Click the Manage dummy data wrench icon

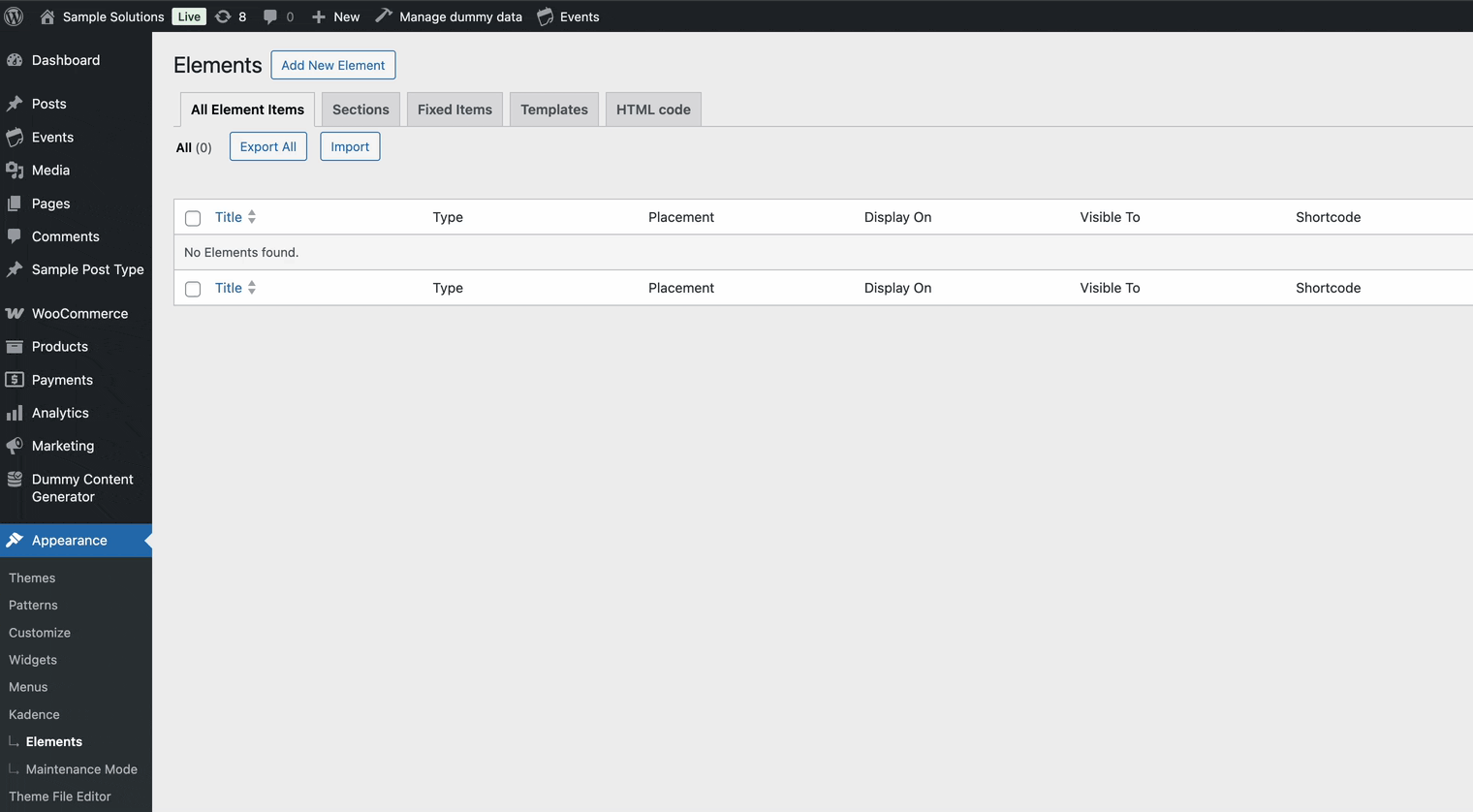point(384,16)
